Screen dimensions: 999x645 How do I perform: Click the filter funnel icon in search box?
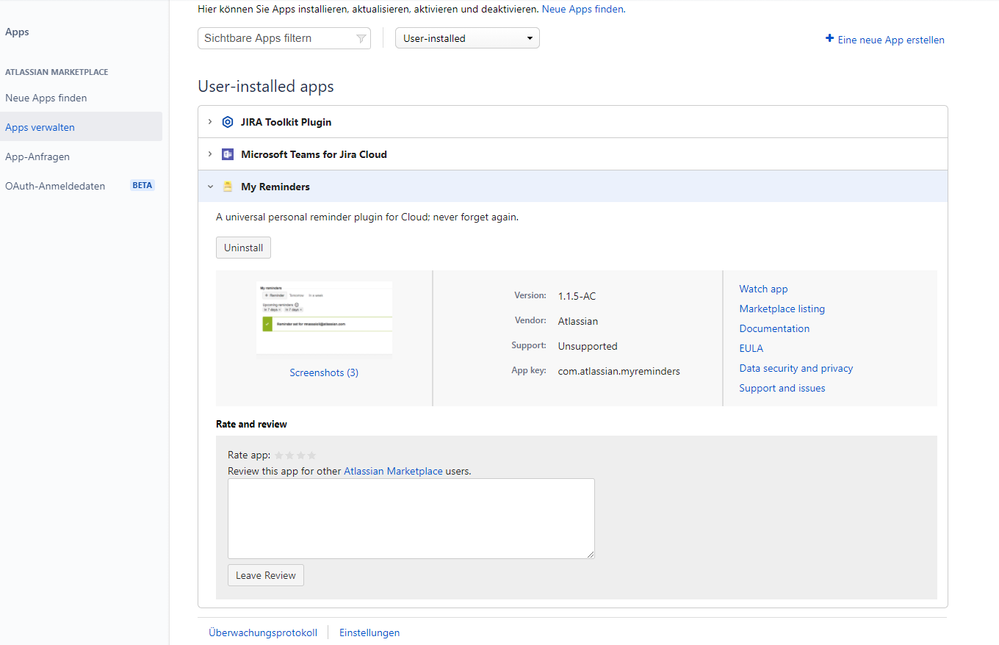click(x=361, y=38)
